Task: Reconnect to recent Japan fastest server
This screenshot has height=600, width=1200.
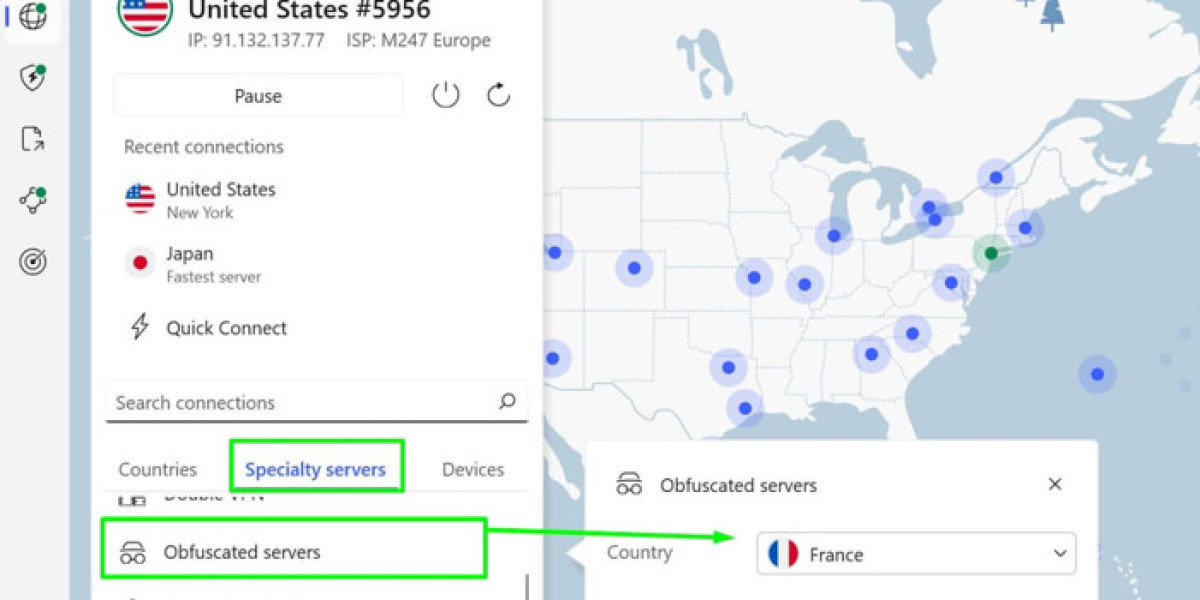Action: coord(213,264)
